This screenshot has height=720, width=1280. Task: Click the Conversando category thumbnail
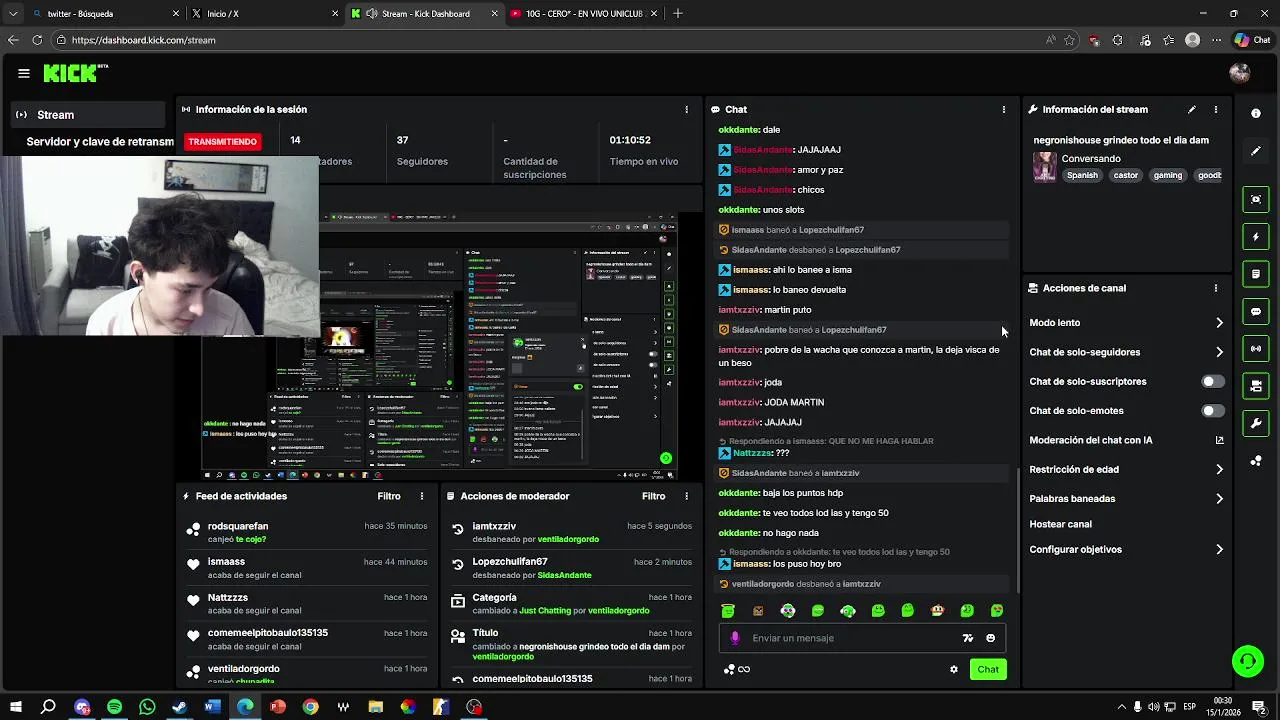(x=1045, y=167)
